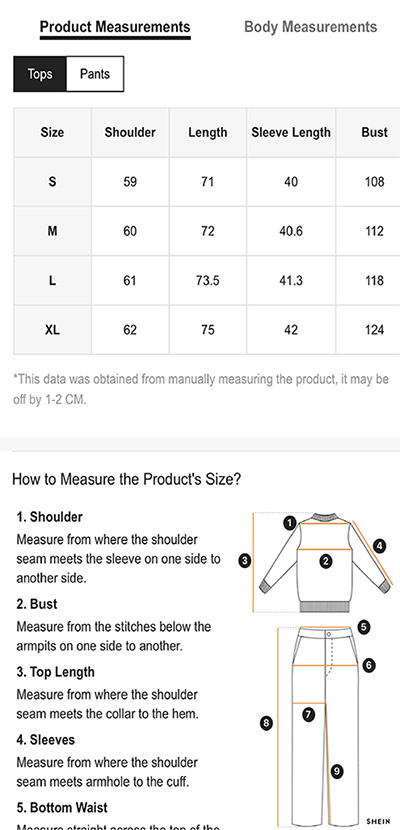This screenshot has width=400, height=830.
Task: Click the number 9 inseam marker on pants
Action: pyautogui.click(x=337, y=771)
